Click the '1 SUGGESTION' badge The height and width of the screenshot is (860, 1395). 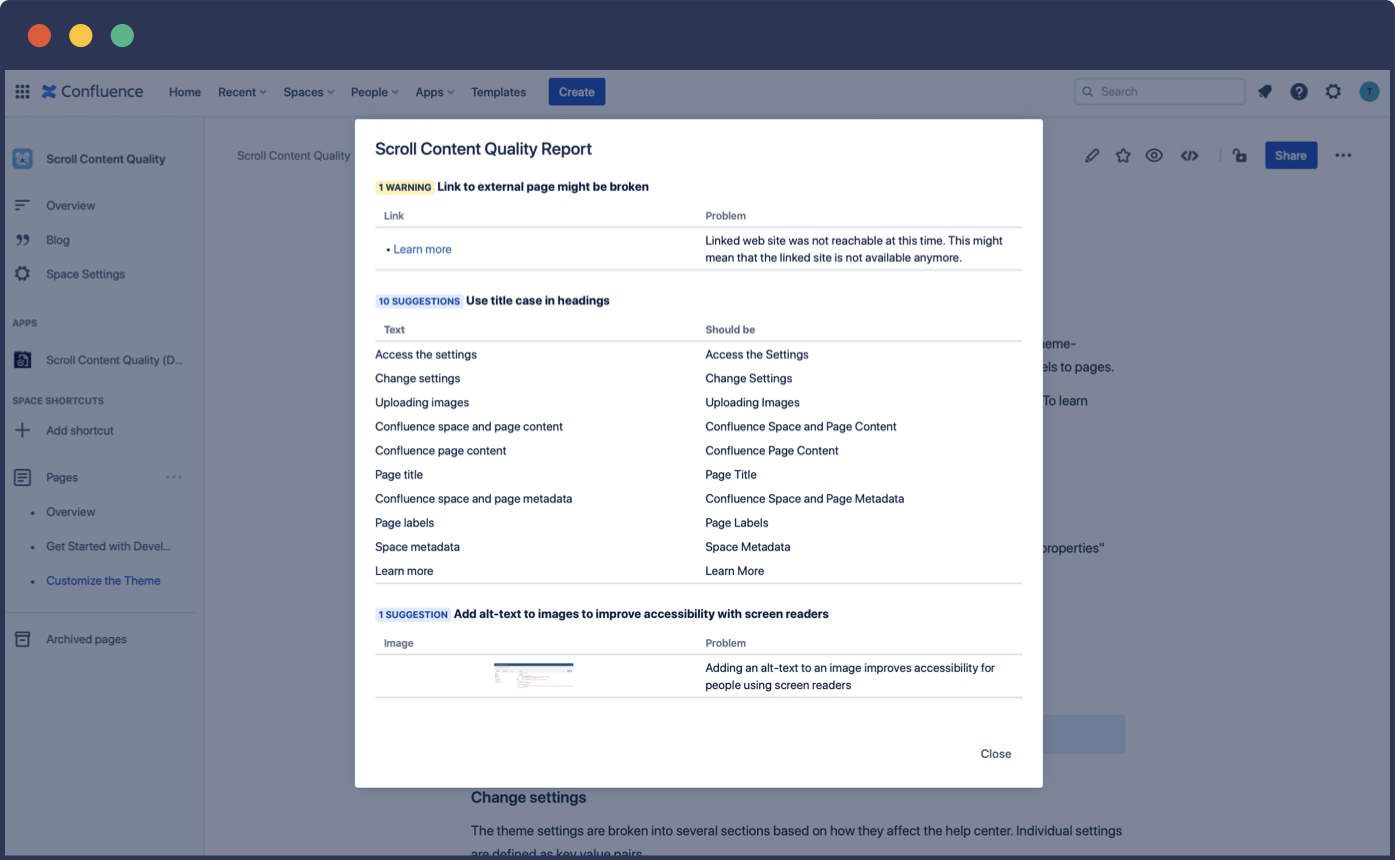click(x=413, y=615)
